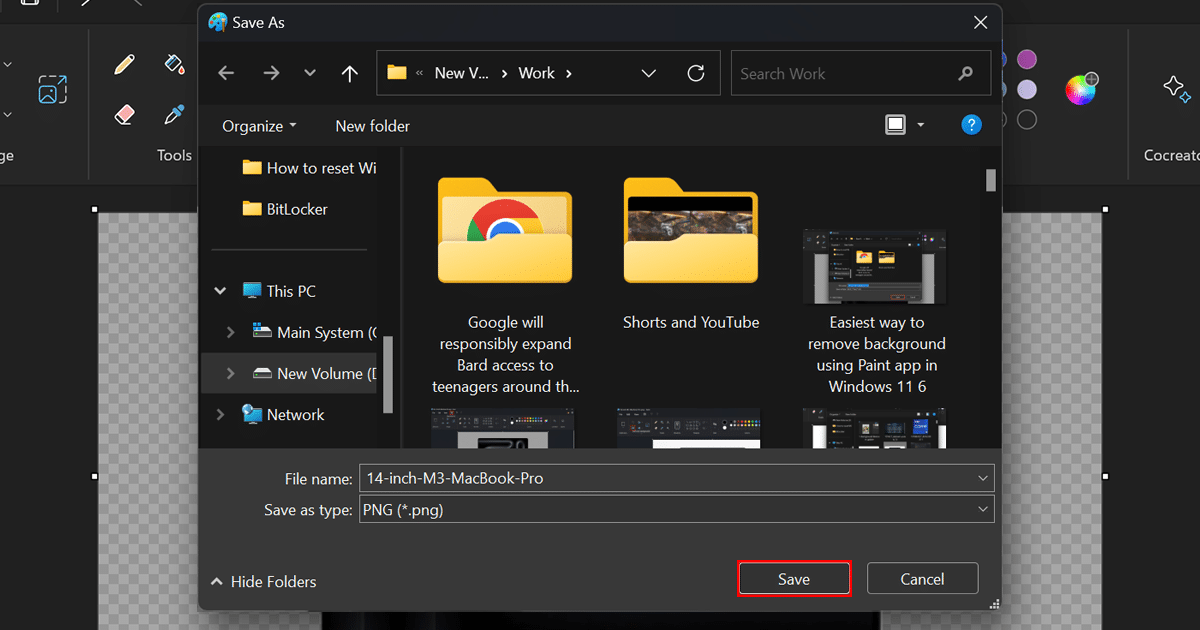Click the Cocreator sparkle icon
The image size is (1200, 630).
click(x=1176, y=89)
